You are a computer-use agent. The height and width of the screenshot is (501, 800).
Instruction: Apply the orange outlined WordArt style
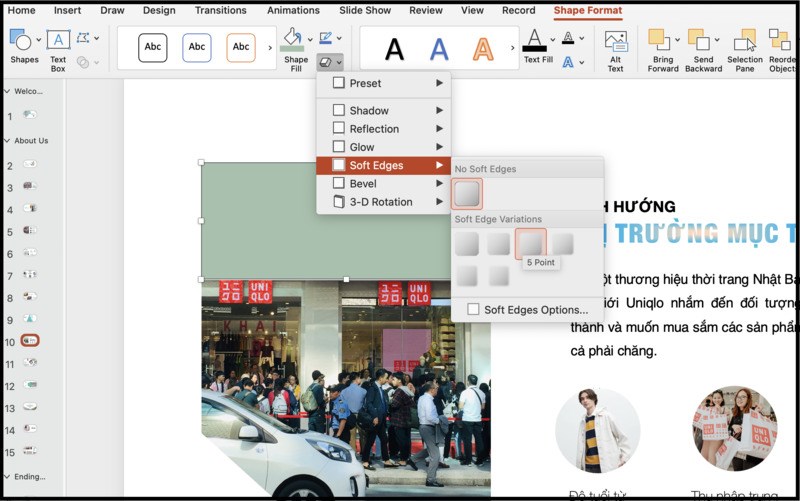483,48
